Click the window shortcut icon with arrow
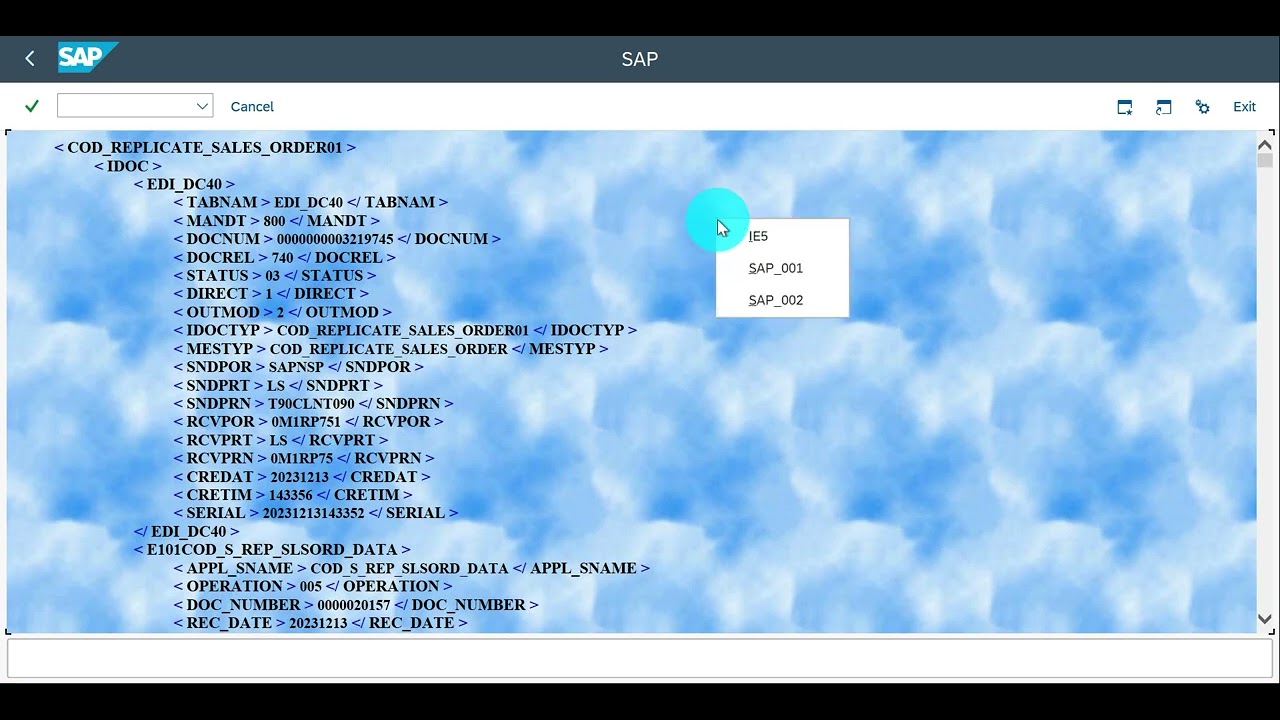The height and width of the screenshot is (720, 1280). point(1164,107)
